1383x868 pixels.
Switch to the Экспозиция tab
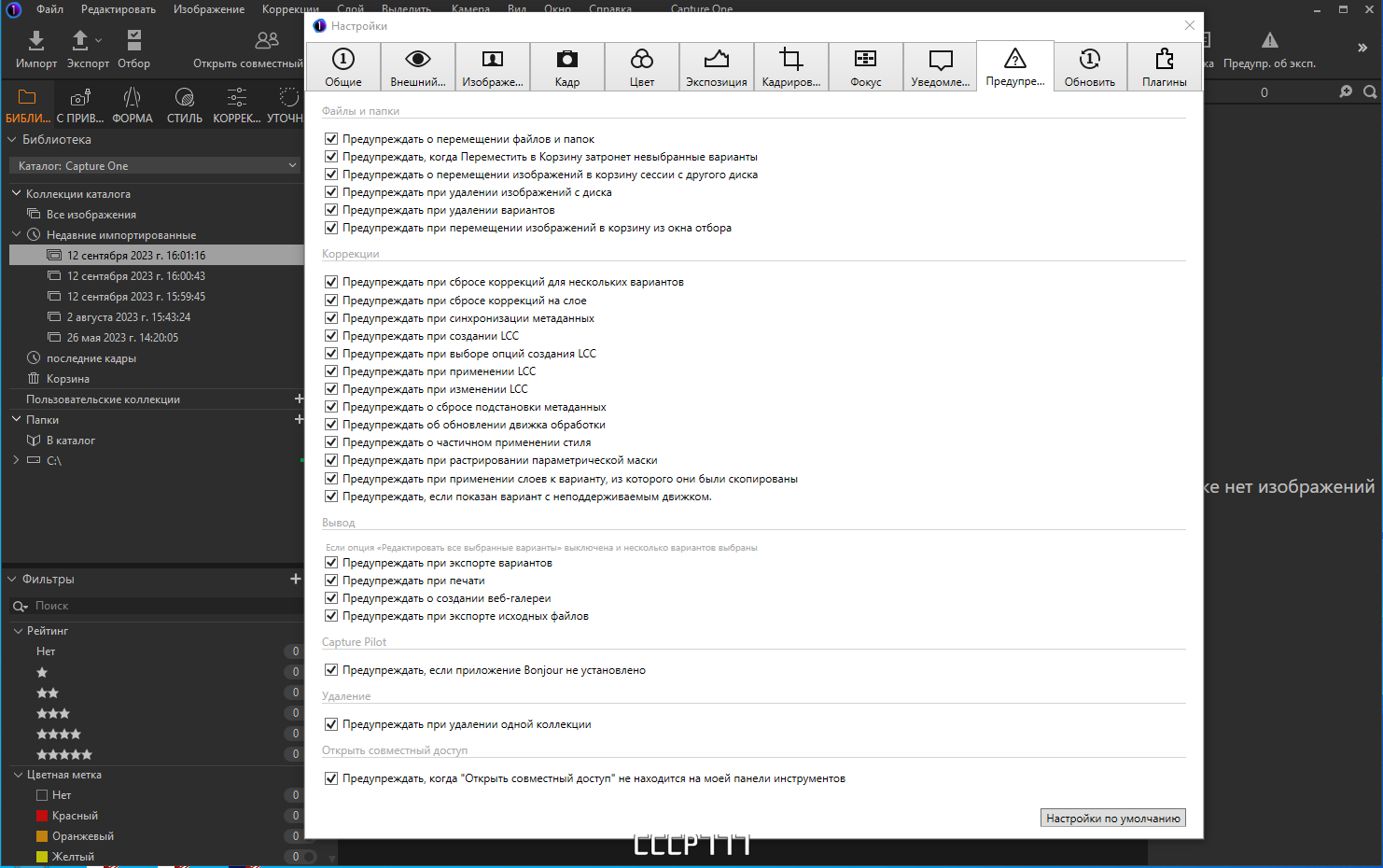(717, 66)
